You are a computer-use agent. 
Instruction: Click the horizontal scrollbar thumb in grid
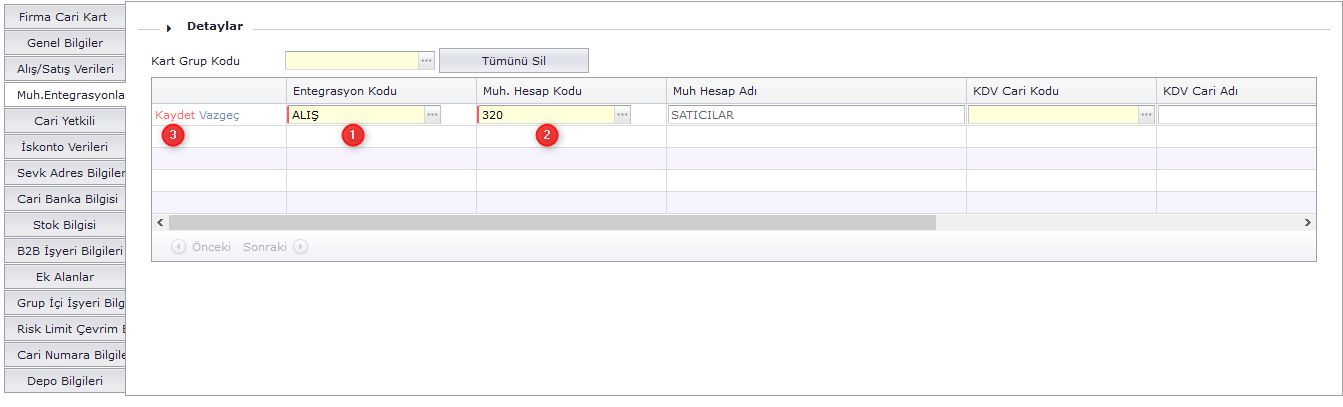550,222
